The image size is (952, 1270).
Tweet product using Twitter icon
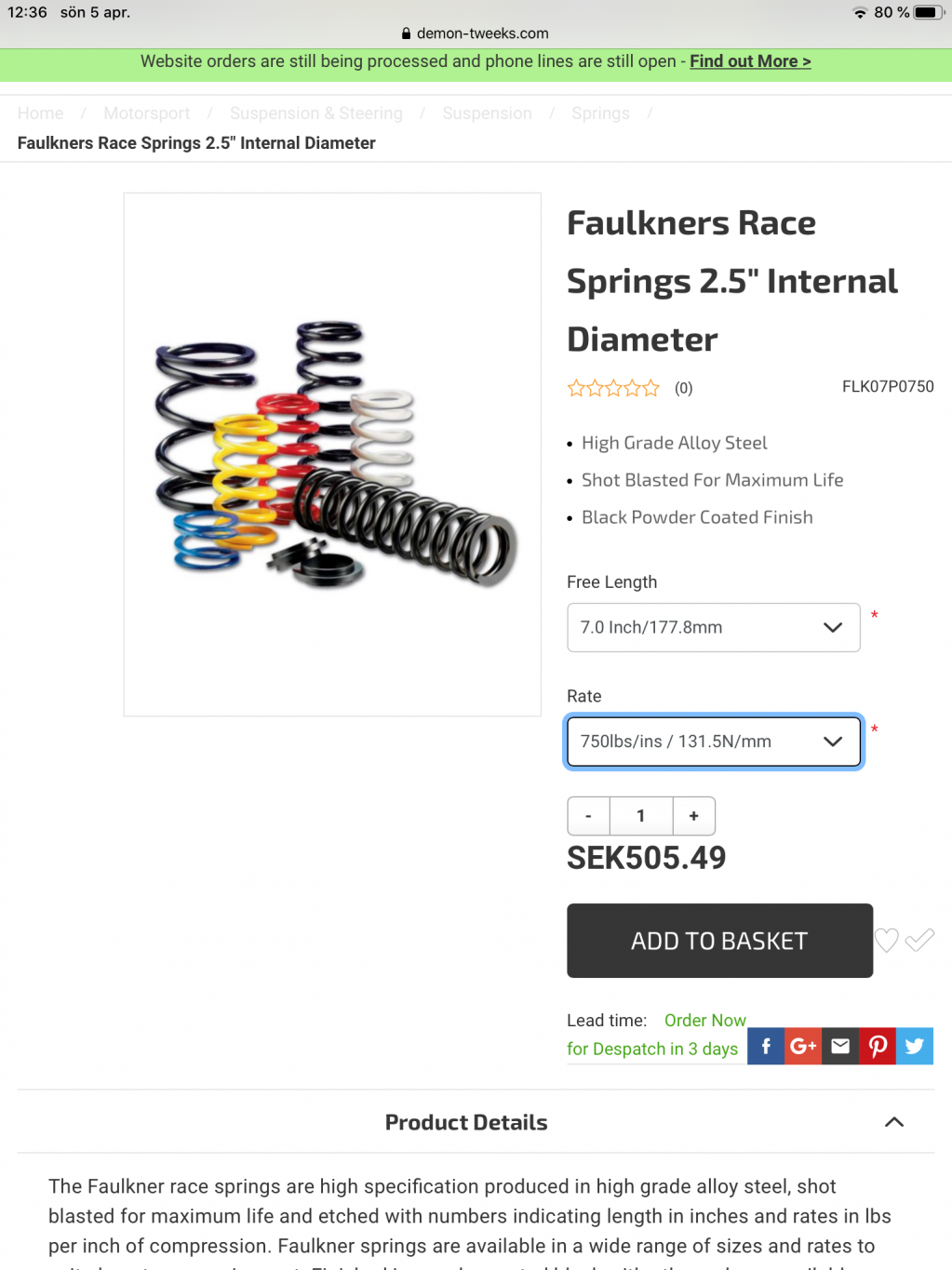pyautogui.click(x=915, y=1046)
